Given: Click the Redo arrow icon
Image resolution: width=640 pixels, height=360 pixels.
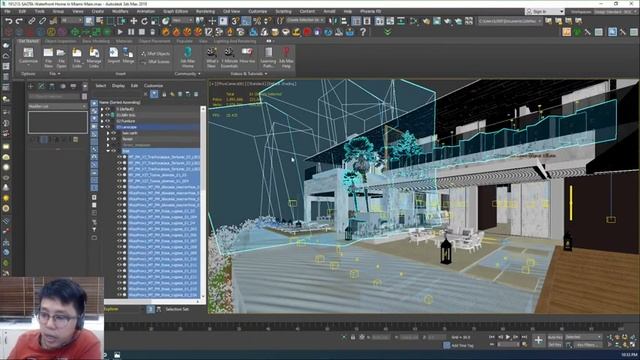Looking at the screenshot, I should pyautogui.click(x=19, y=21).
